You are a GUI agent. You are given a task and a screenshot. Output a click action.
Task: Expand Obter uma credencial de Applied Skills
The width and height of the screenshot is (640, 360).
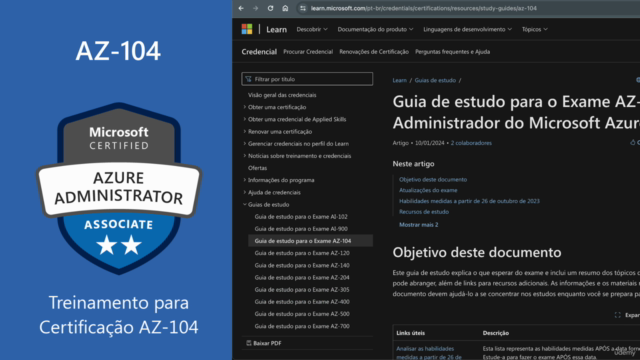point(297,119)
